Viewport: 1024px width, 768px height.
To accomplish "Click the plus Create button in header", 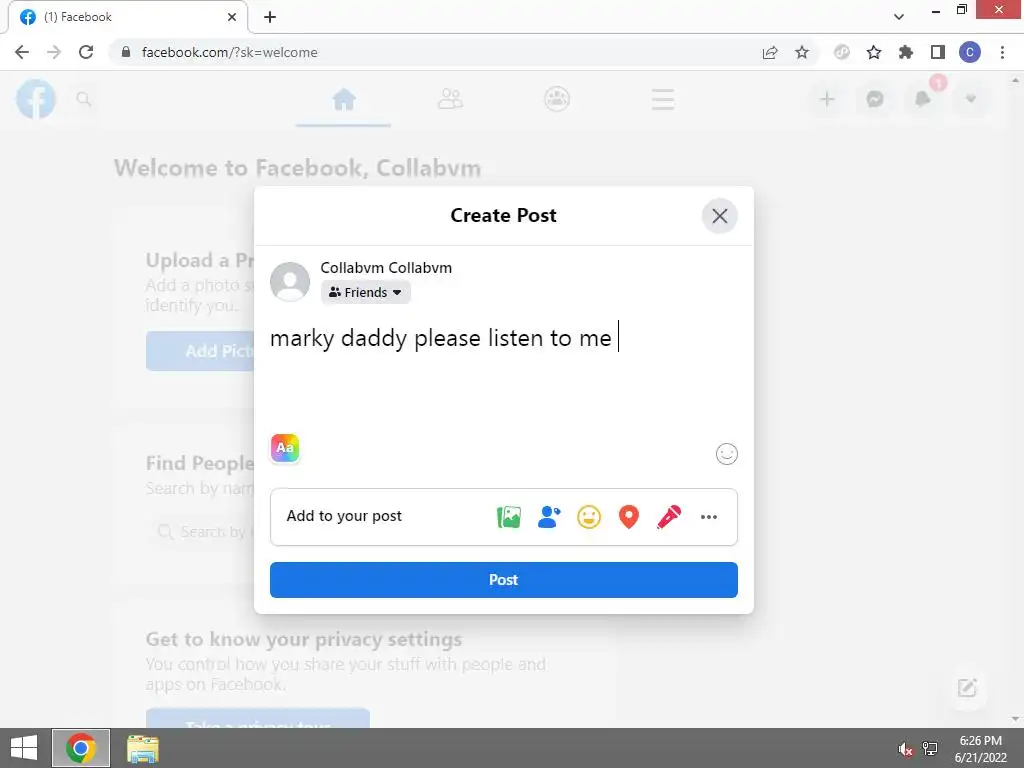I will click(827, 99).
